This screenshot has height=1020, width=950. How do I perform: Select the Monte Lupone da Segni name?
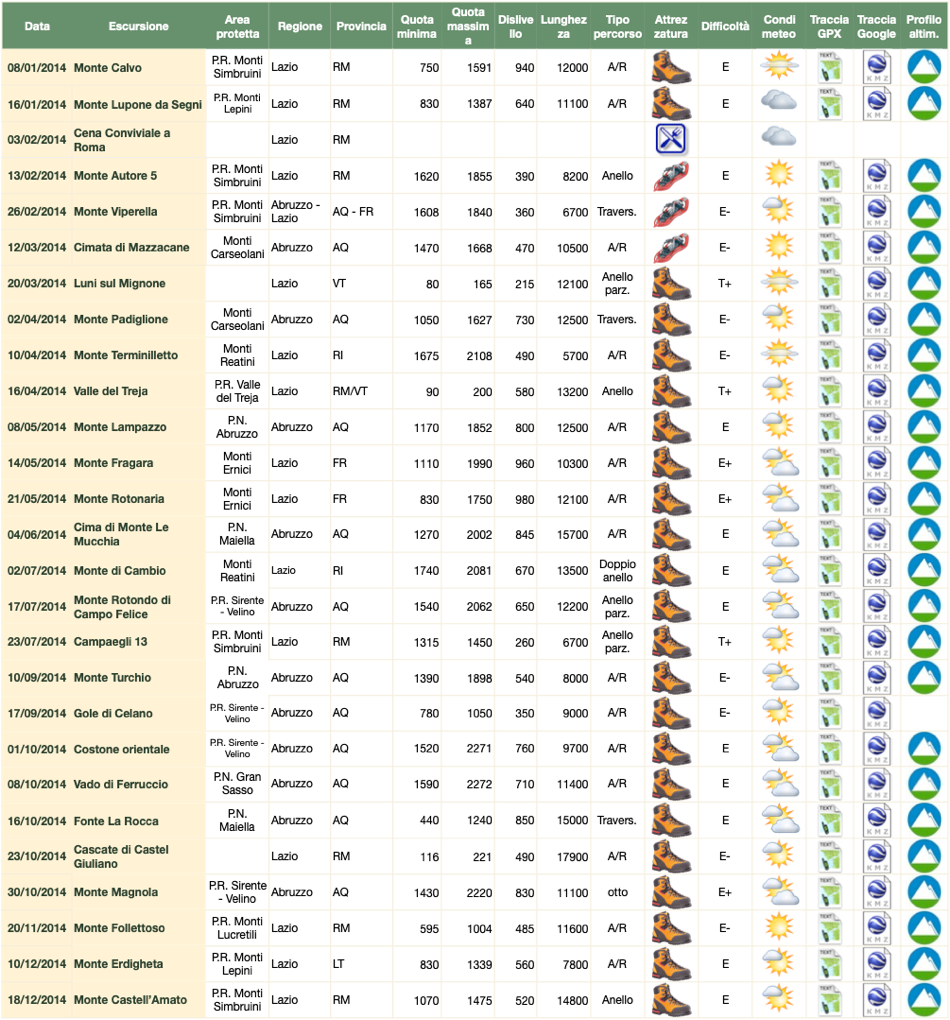point(138,104)
